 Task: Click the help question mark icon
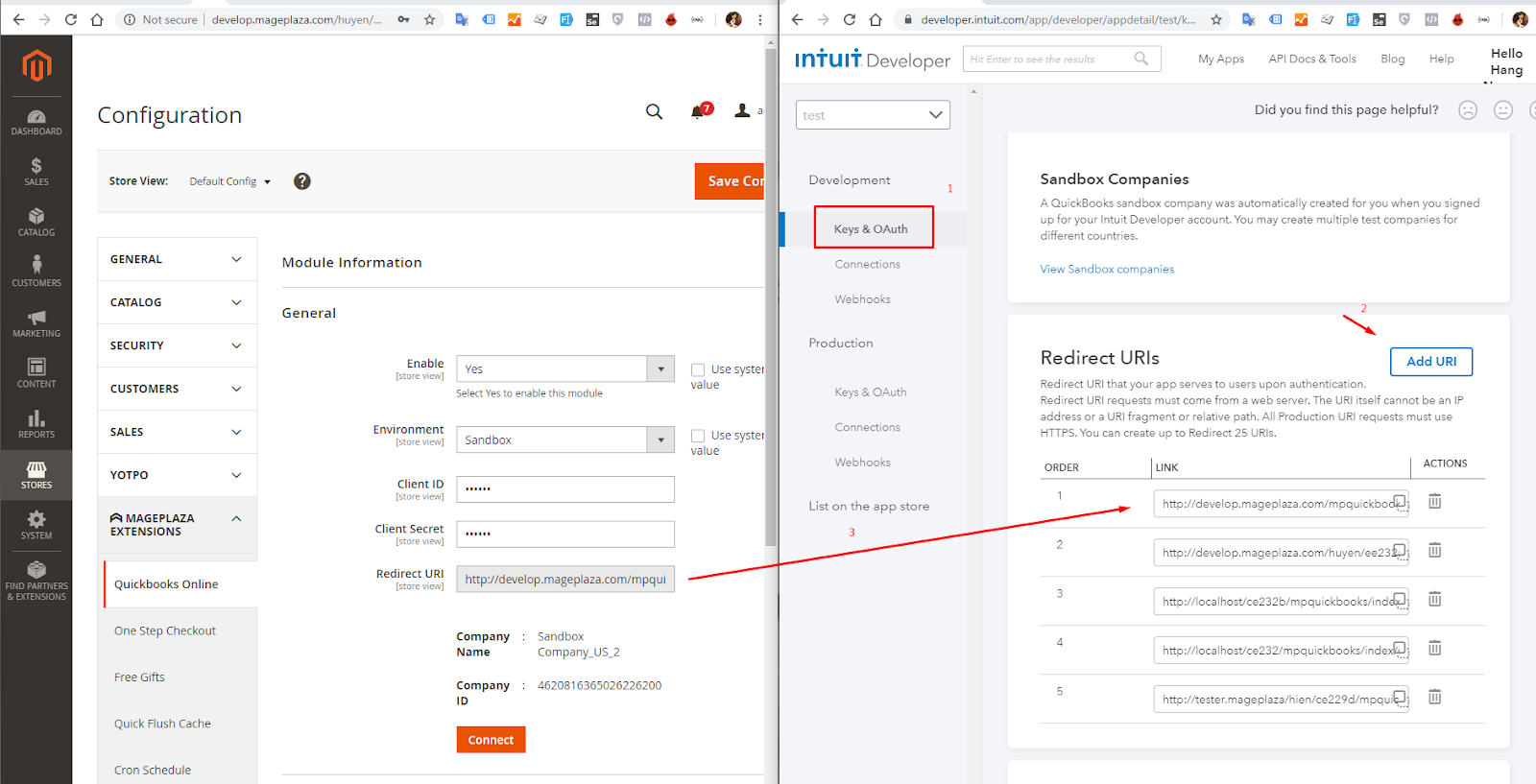(301, 181)
